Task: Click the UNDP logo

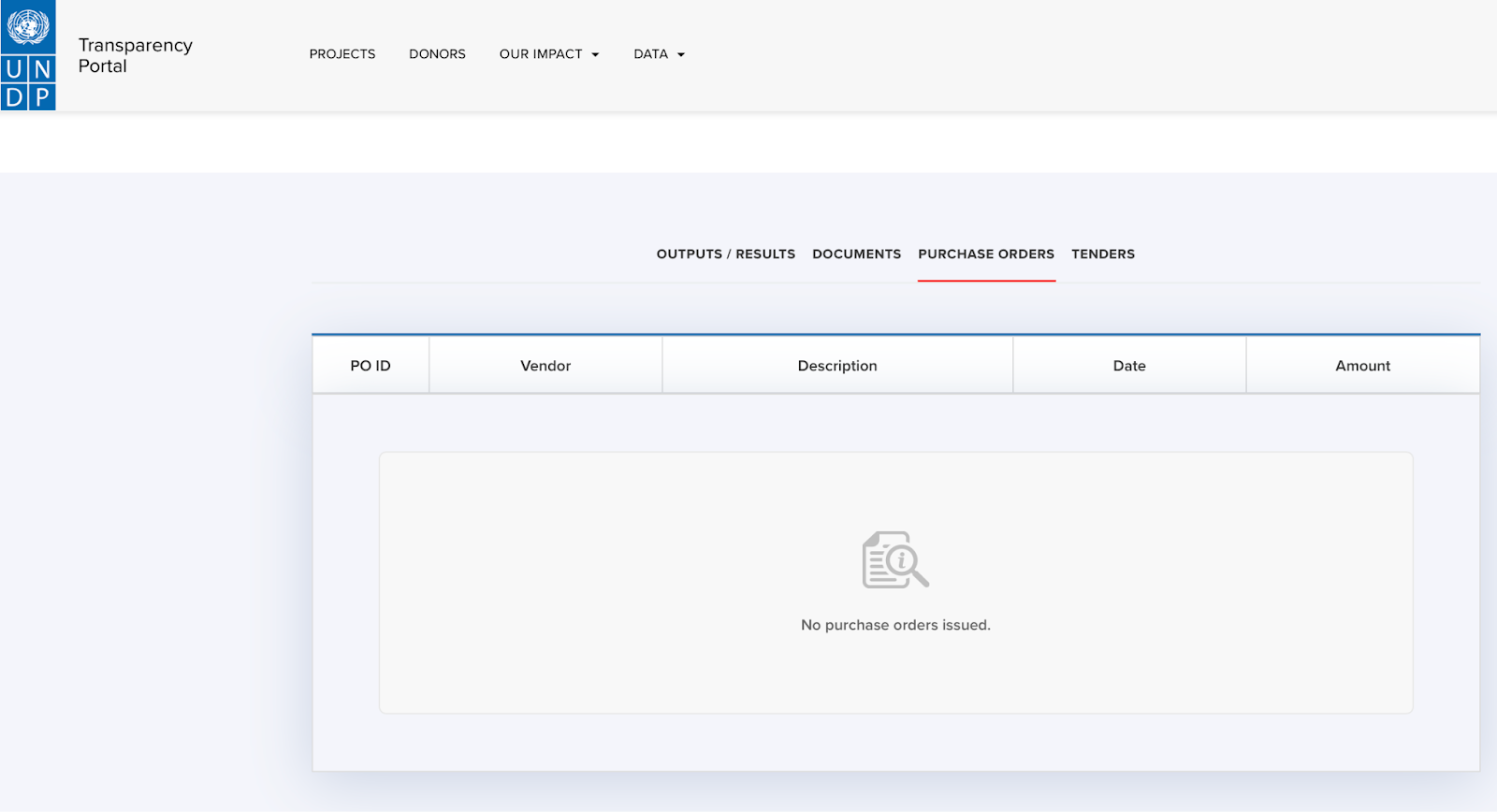Action: point(28,55)
